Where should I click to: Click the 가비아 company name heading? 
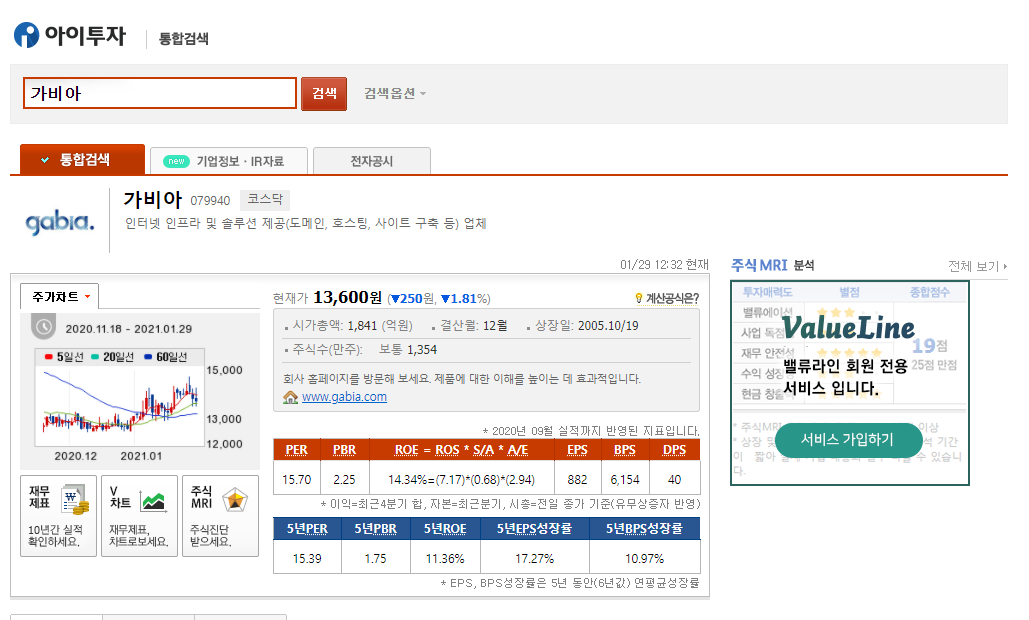coord(153,199)
